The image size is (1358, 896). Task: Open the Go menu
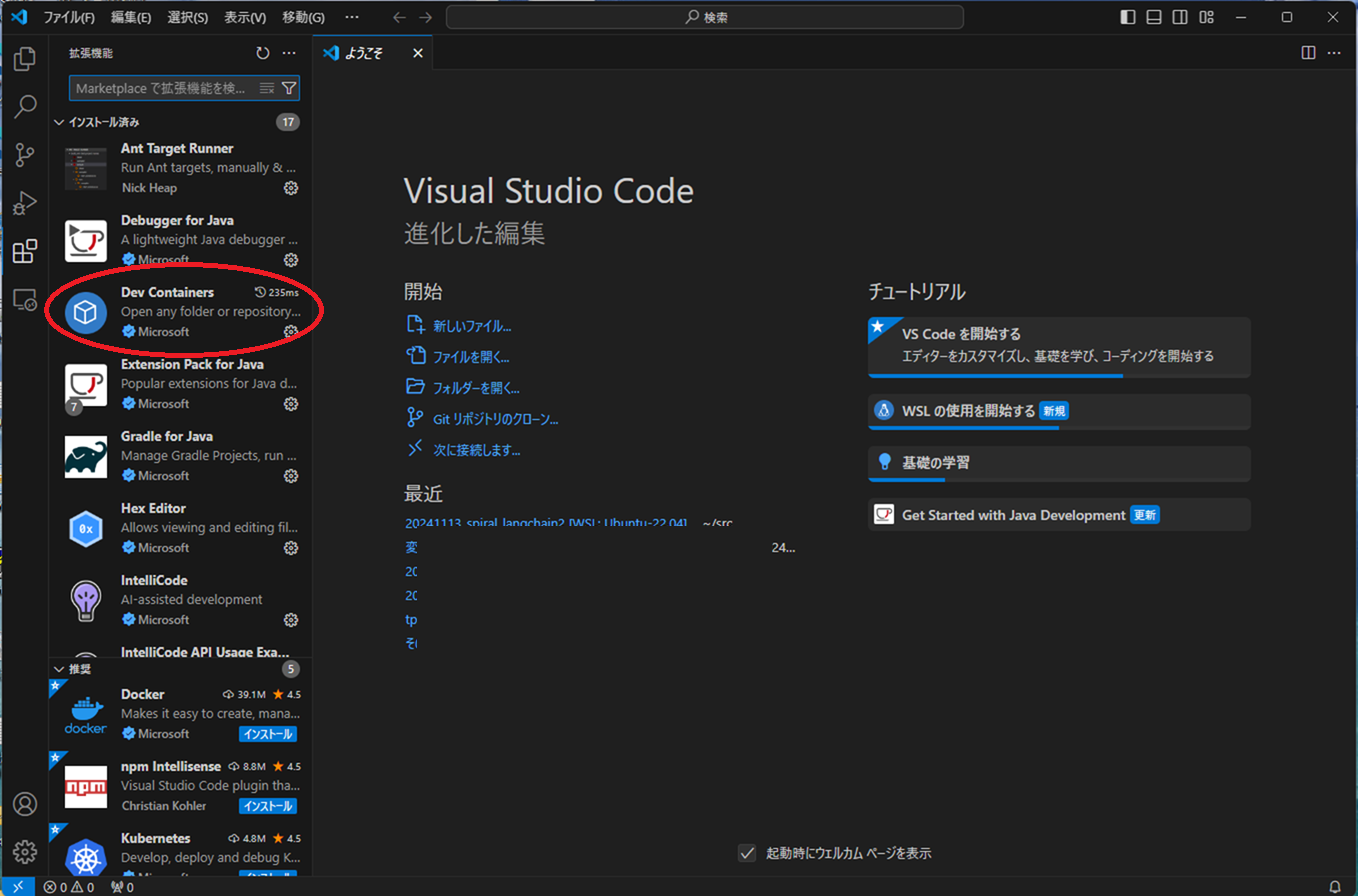point(303,17)
